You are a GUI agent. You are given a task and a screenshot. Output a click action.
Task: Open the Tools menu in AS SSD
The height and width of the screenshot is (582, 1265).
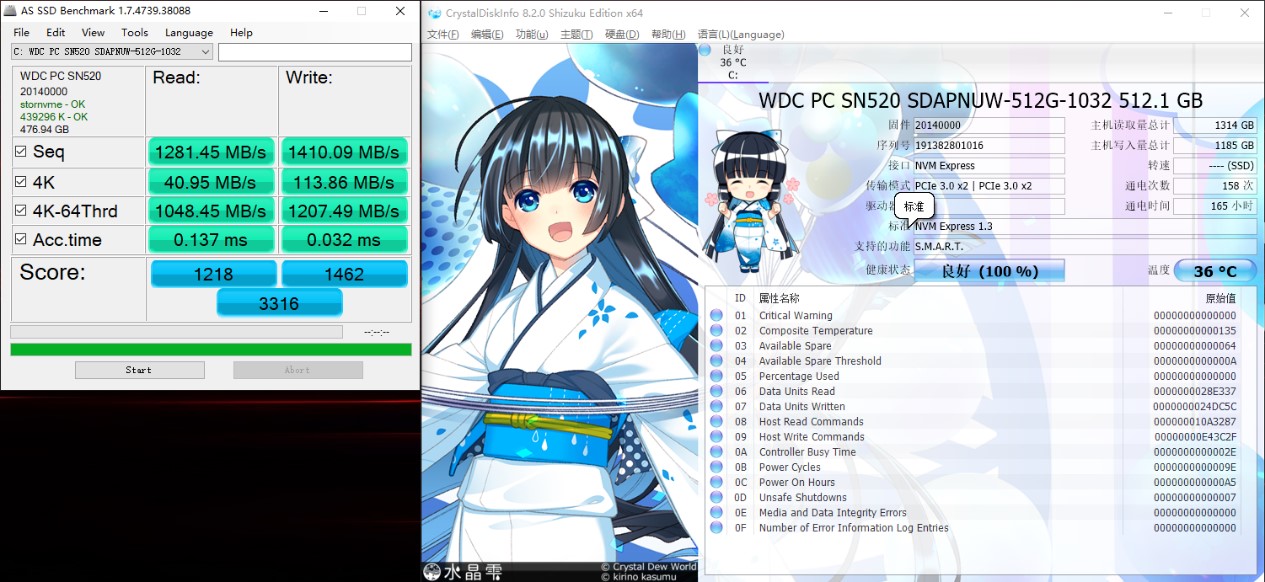pyautogui.click(x=135, y=33)
